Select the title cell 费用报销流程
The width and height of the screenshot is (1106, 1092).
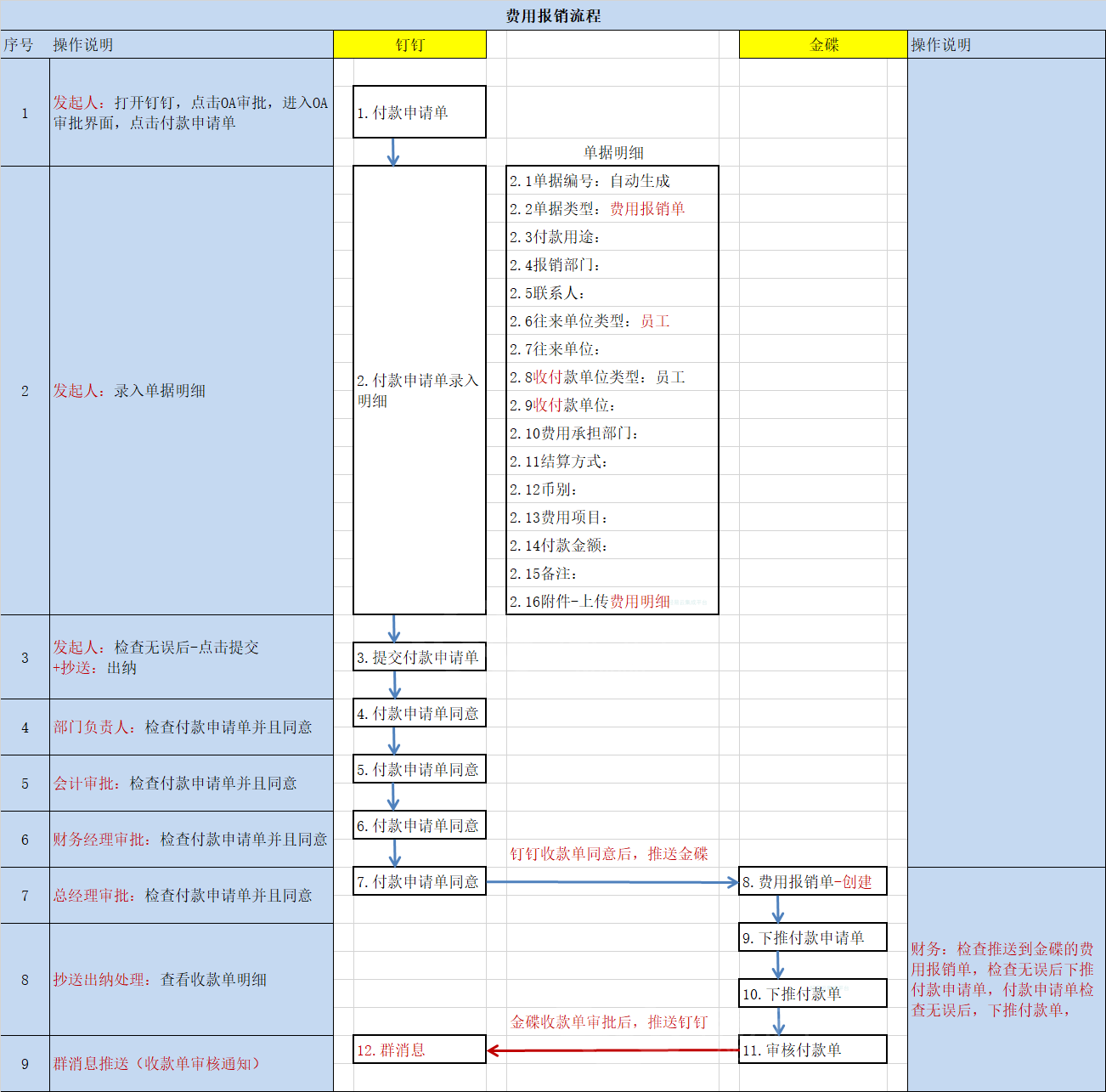(x=553, y=15)
